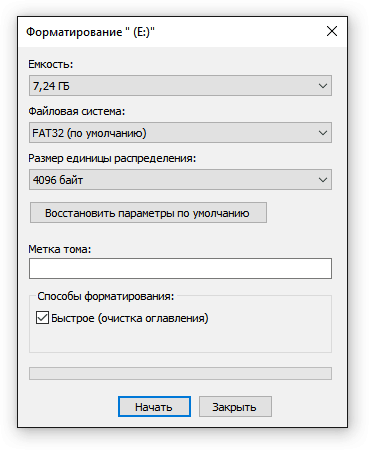Click the Закрыть button
The height and width of the screenshot is (450, 369).
click(x=235, y=407)
